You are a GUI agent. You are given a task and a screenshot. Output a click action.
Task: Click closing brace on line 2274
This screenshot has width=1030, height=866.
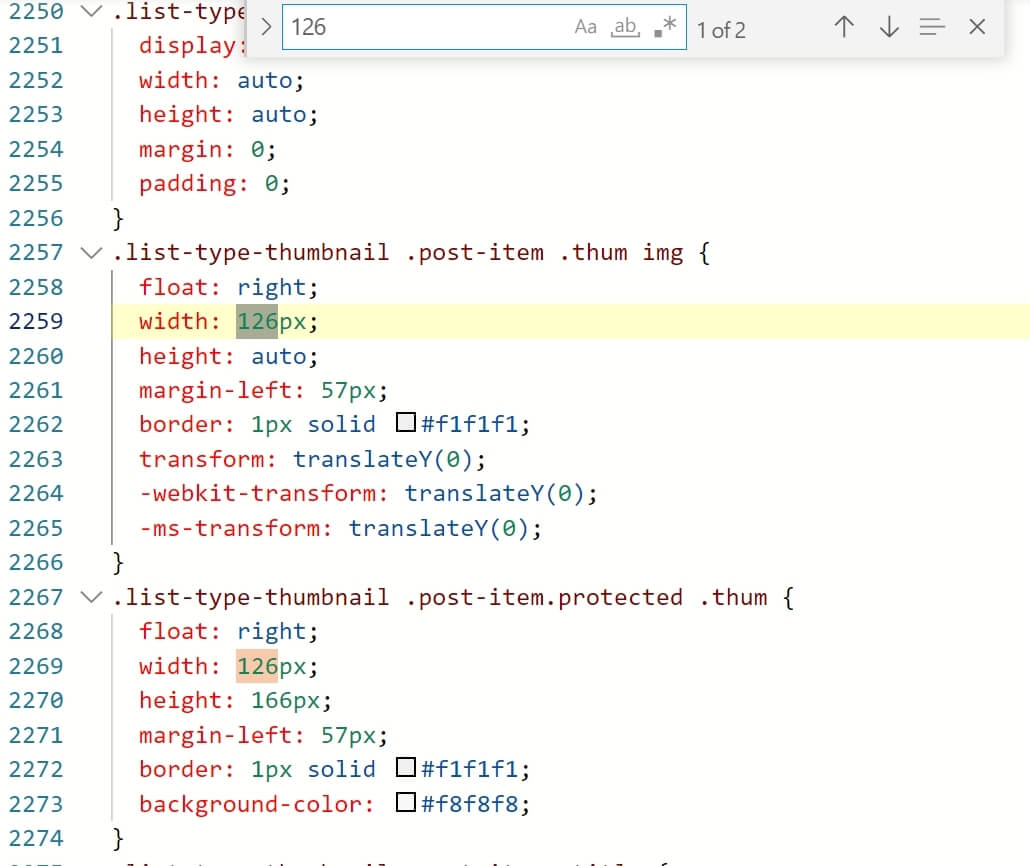point(118,838)
